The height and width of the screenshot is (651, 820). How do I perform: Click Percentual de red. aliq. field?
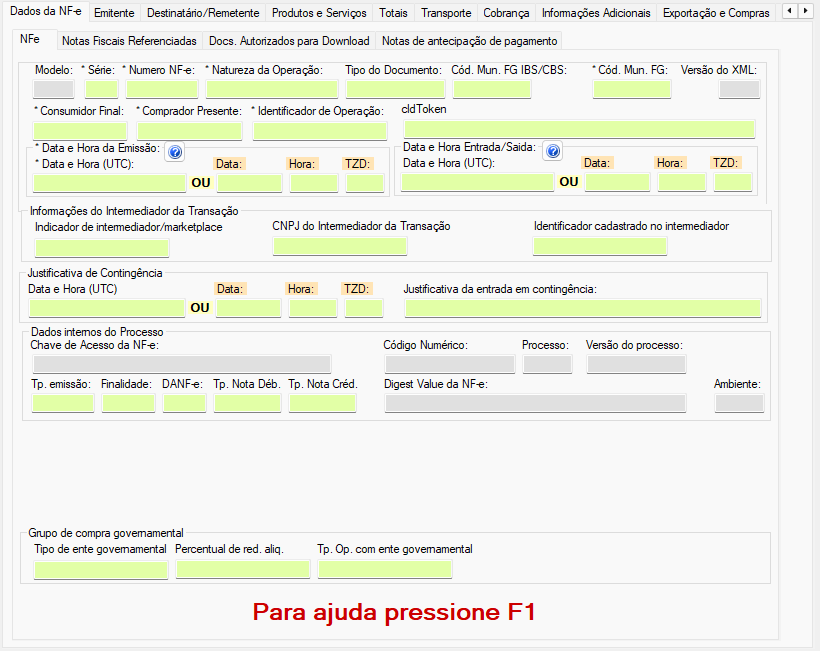[x=243, y=570]
